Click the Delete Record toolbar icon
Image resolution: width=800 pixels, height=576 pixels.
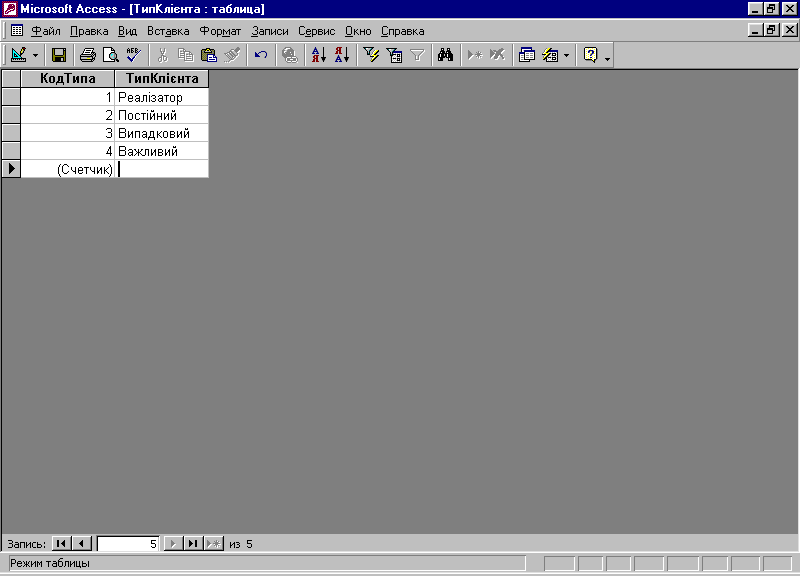(497, 55)
